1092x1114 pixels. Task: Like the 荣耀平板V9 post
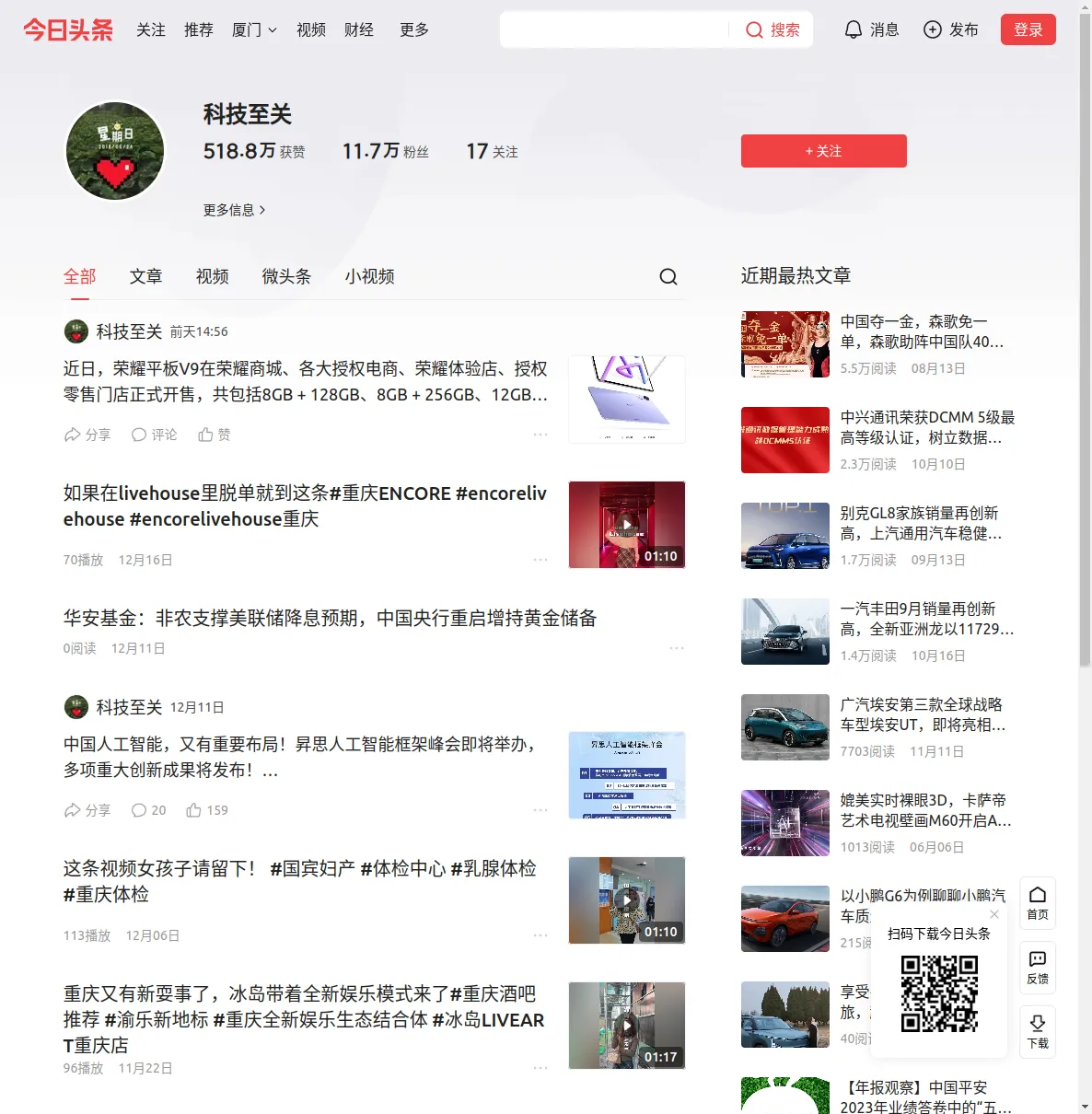tap(214, 435)
